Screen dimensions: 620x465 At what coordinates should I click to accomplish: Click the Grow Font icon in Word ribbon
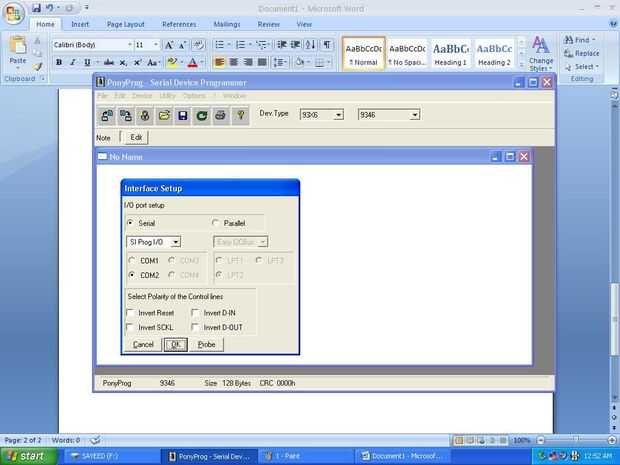tap(169, 45)
